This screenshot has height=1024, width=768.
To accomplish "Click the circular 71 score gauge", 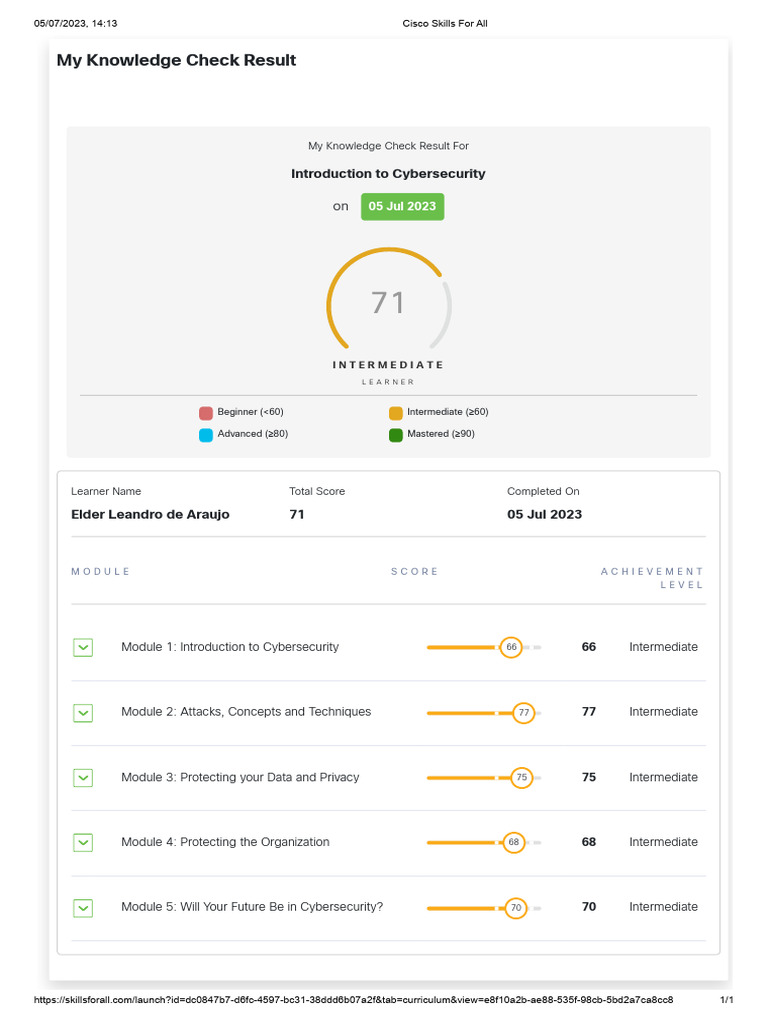I will (388, 303).
